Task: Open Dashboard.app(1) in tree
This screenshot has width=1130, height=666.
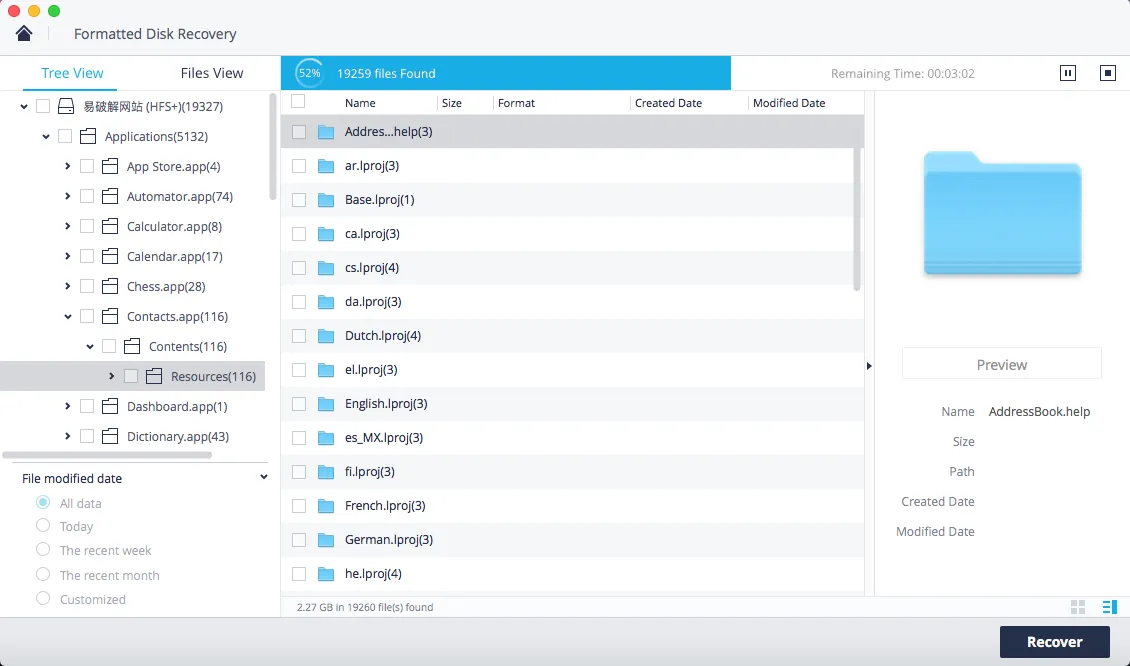Action: point(177,407)
